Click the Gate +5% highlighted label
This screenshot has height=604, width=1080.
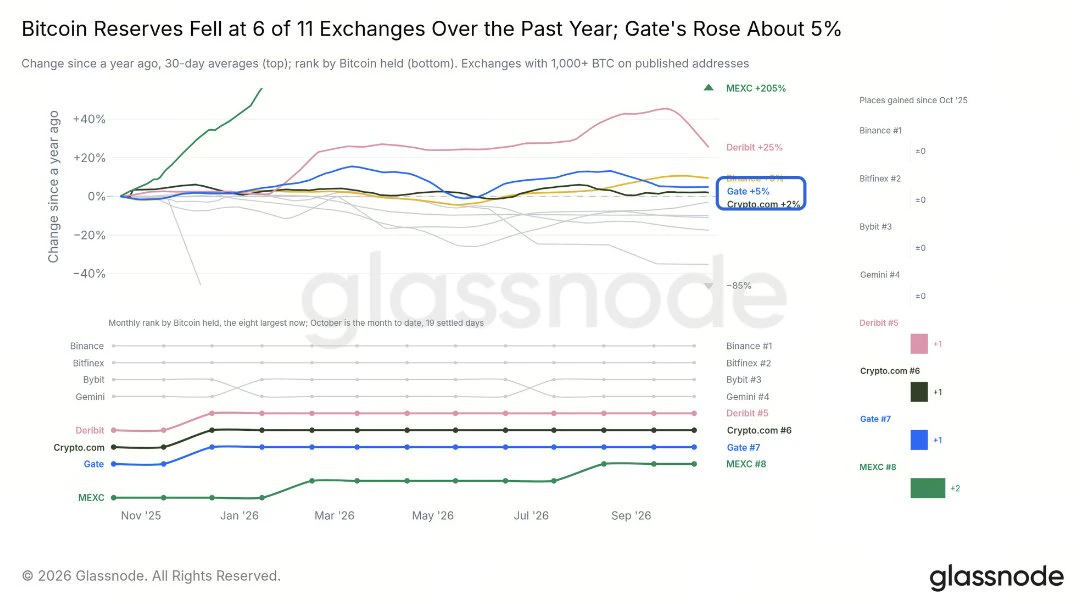coord(748,191)
